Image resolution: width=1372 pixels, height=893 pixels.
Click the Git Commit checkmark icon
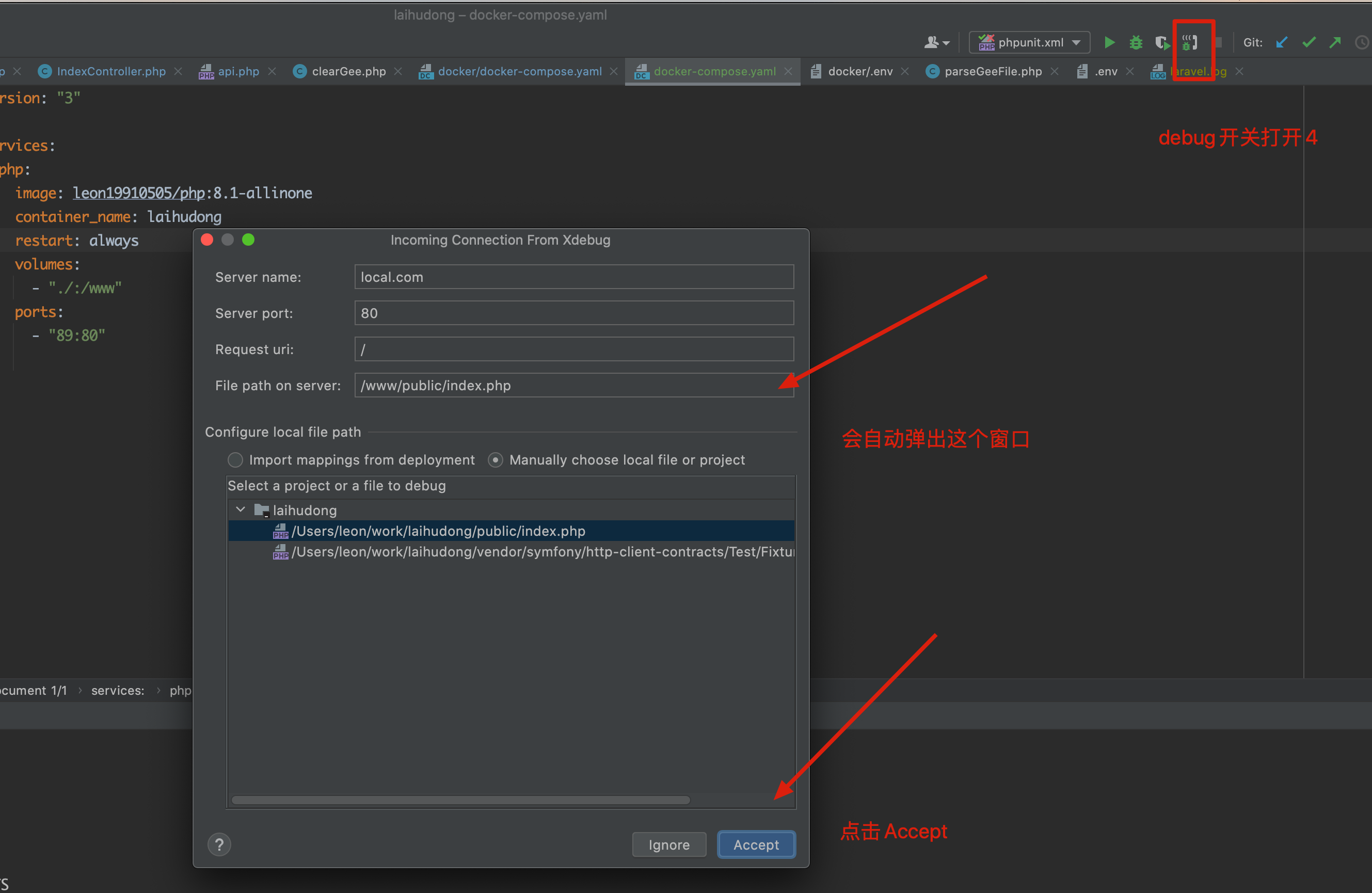click(x=1309, y=42)
